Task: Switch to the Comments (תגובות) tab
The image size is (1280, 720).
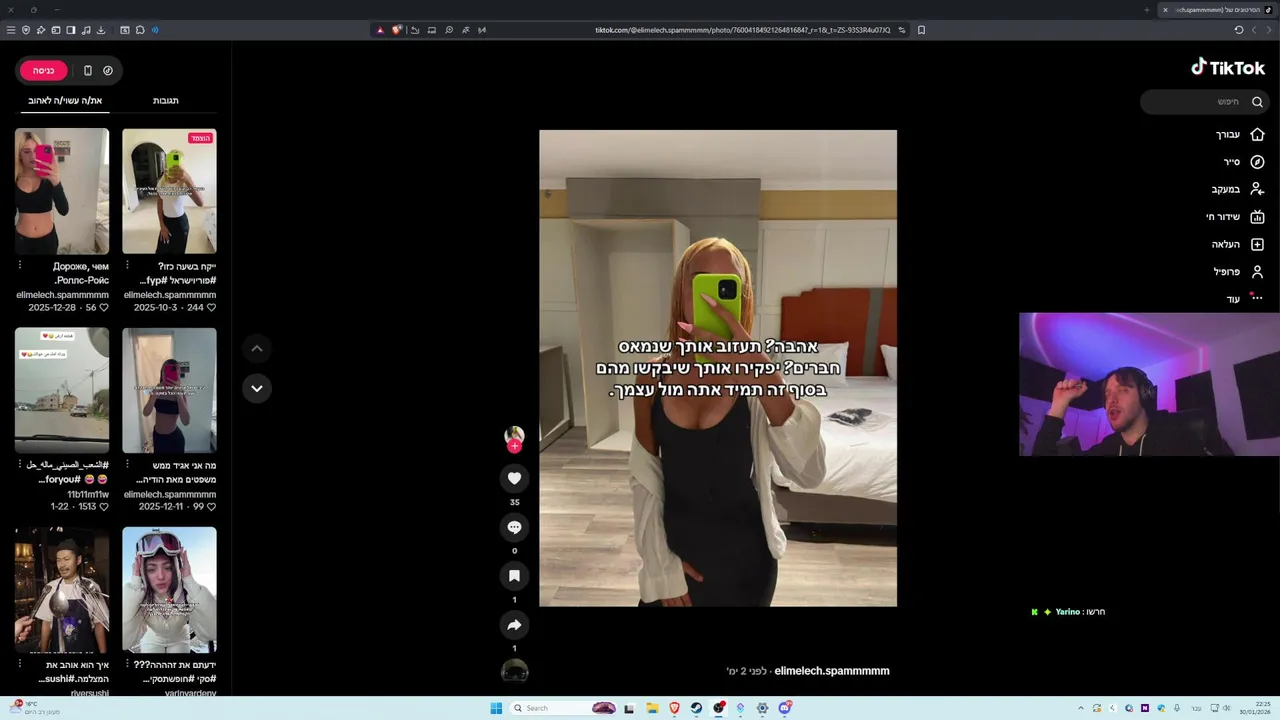Action: pyautogui.click(x=166, y=100)
